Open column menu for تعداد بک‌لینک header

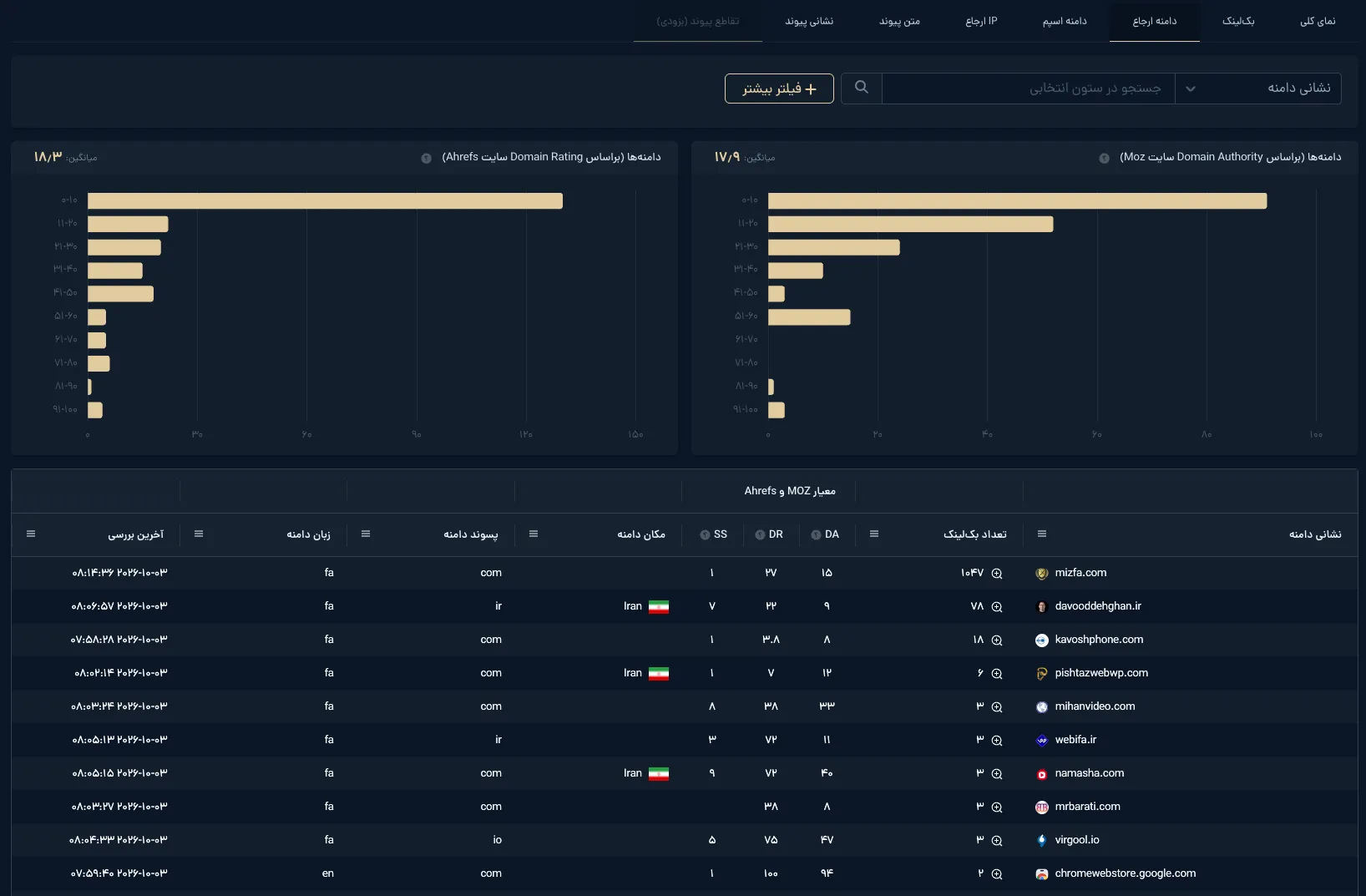click(x=873, y=534)
